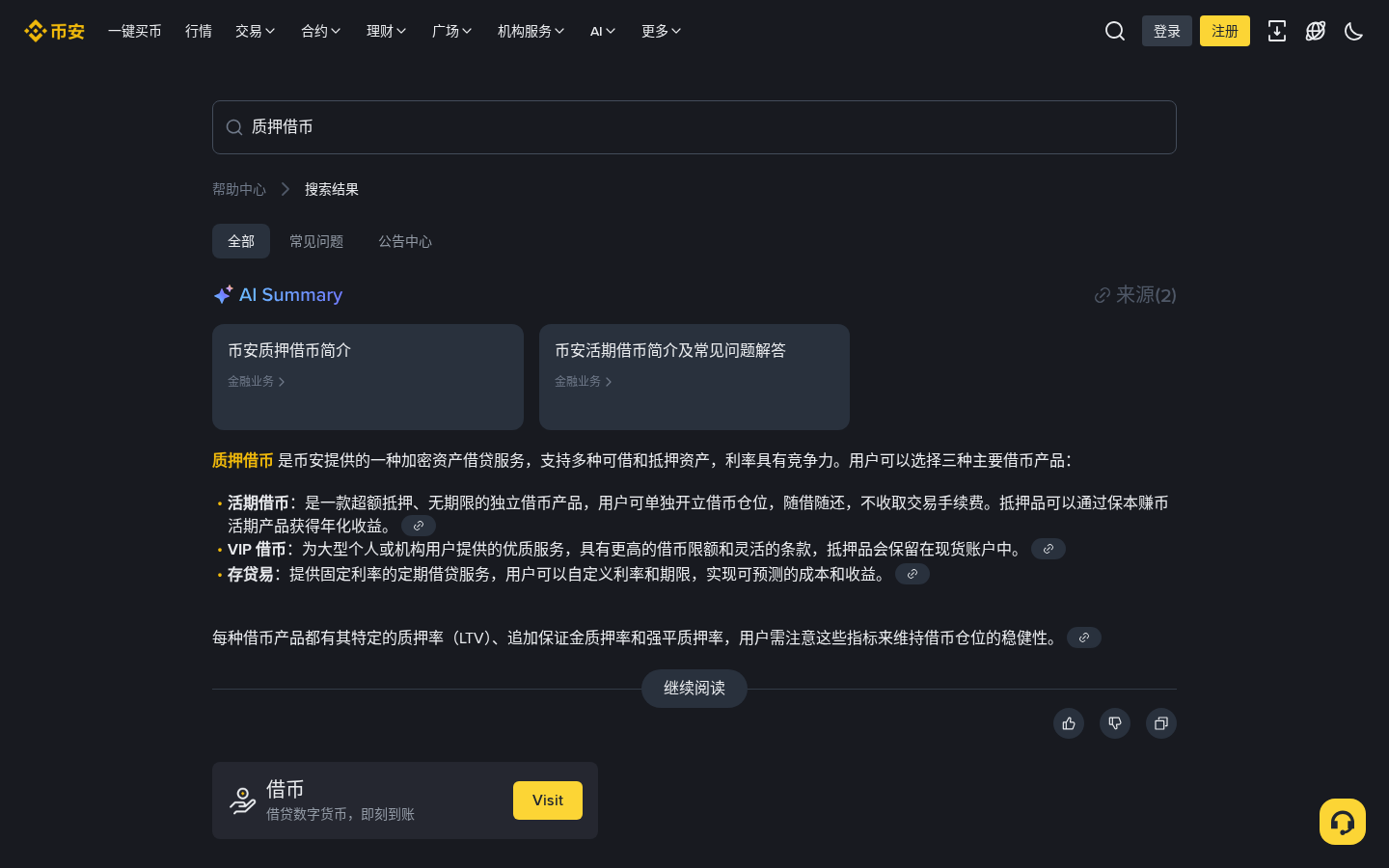Click the Visit button for 借币
The height and width of the screenshot is (868, 1389).
click(548, 800)
